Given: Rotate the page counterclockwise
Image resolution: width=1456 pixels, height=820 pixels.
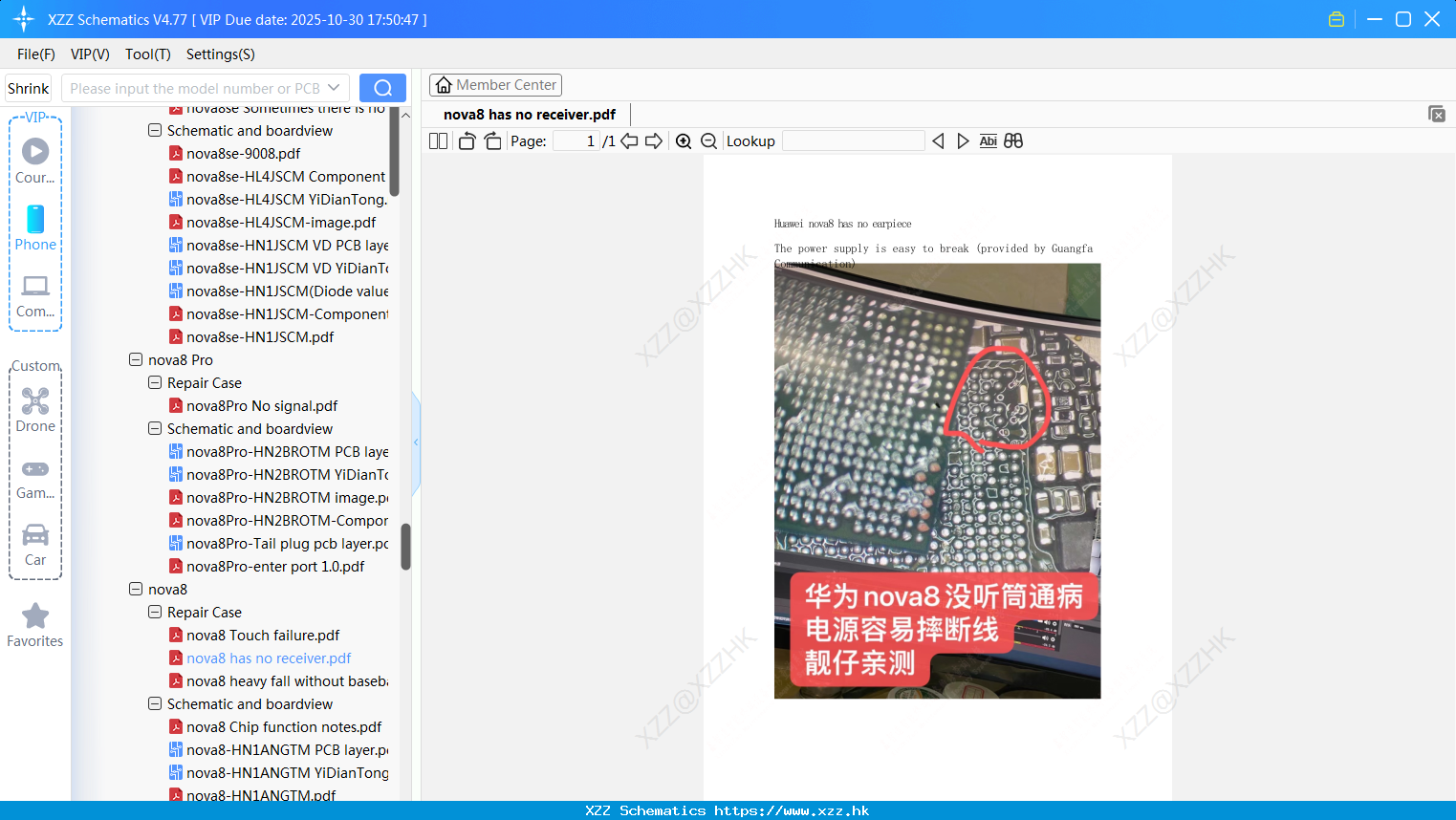Looking at the screenshot, I should (x=467, y=141).
